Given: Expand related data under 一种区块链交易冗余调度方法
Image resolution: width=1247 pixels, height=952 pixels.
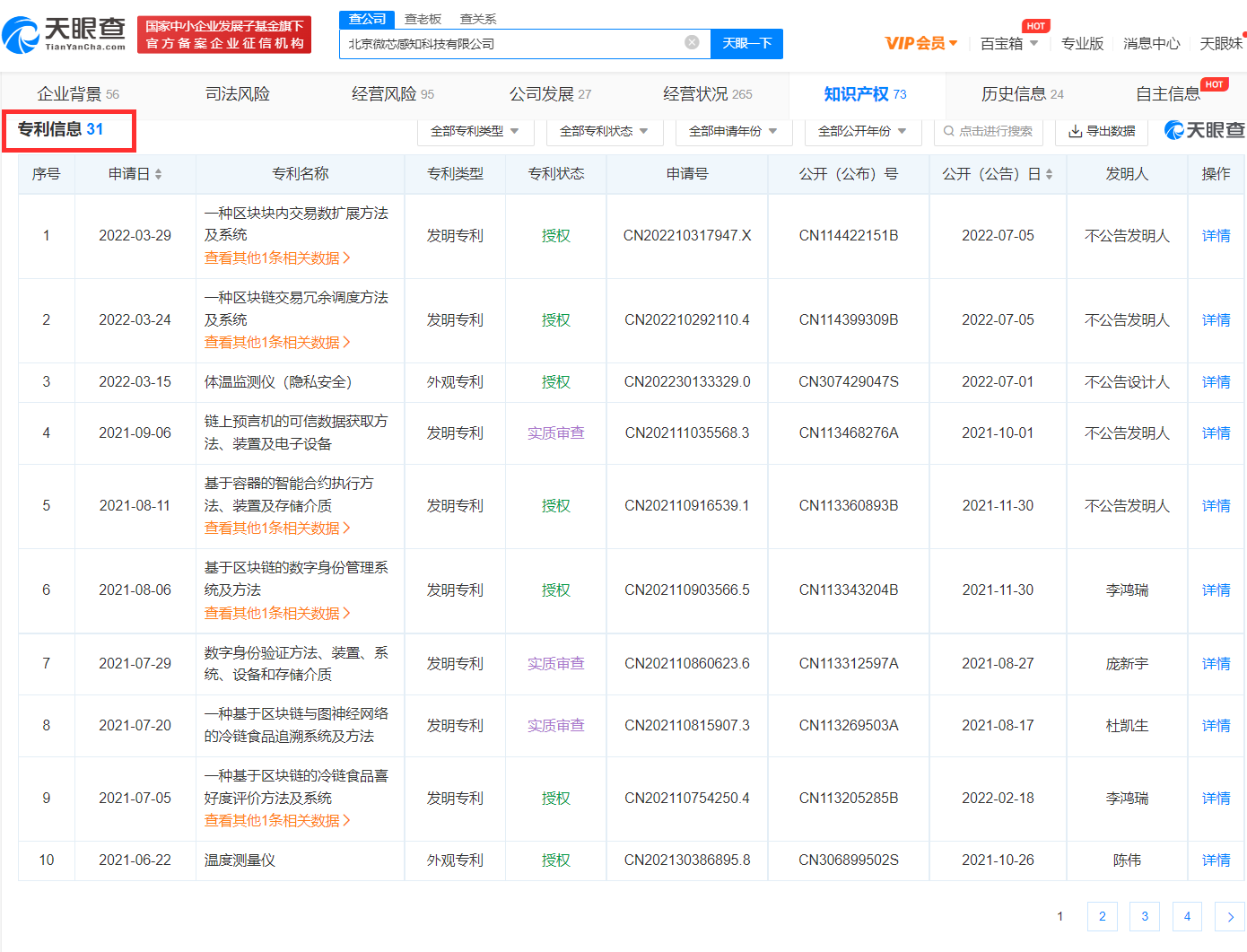Looking at the screenshot, I should [277, 343].
